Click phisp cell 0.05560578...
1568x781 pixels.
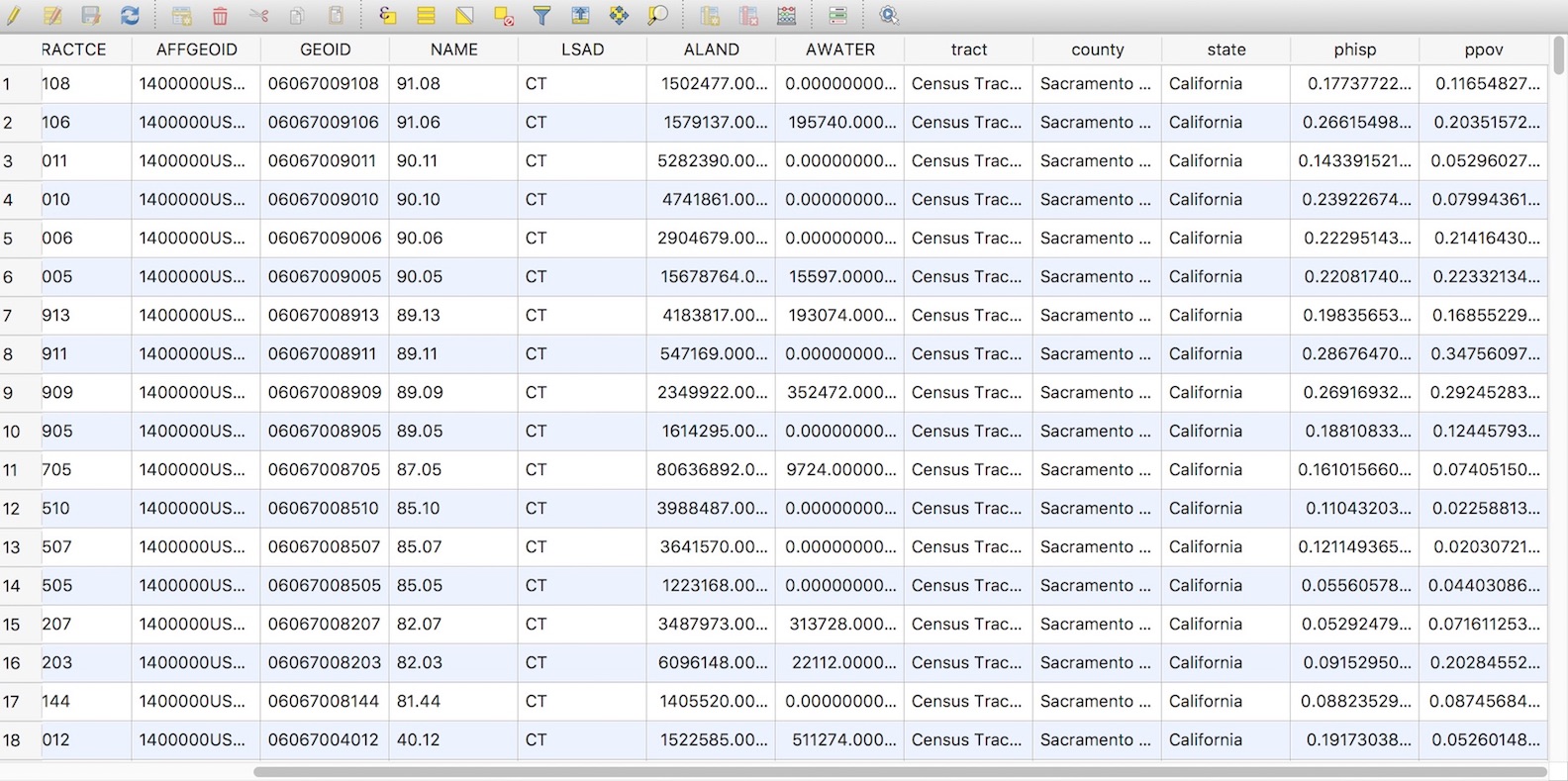[x=1354, y=586]
